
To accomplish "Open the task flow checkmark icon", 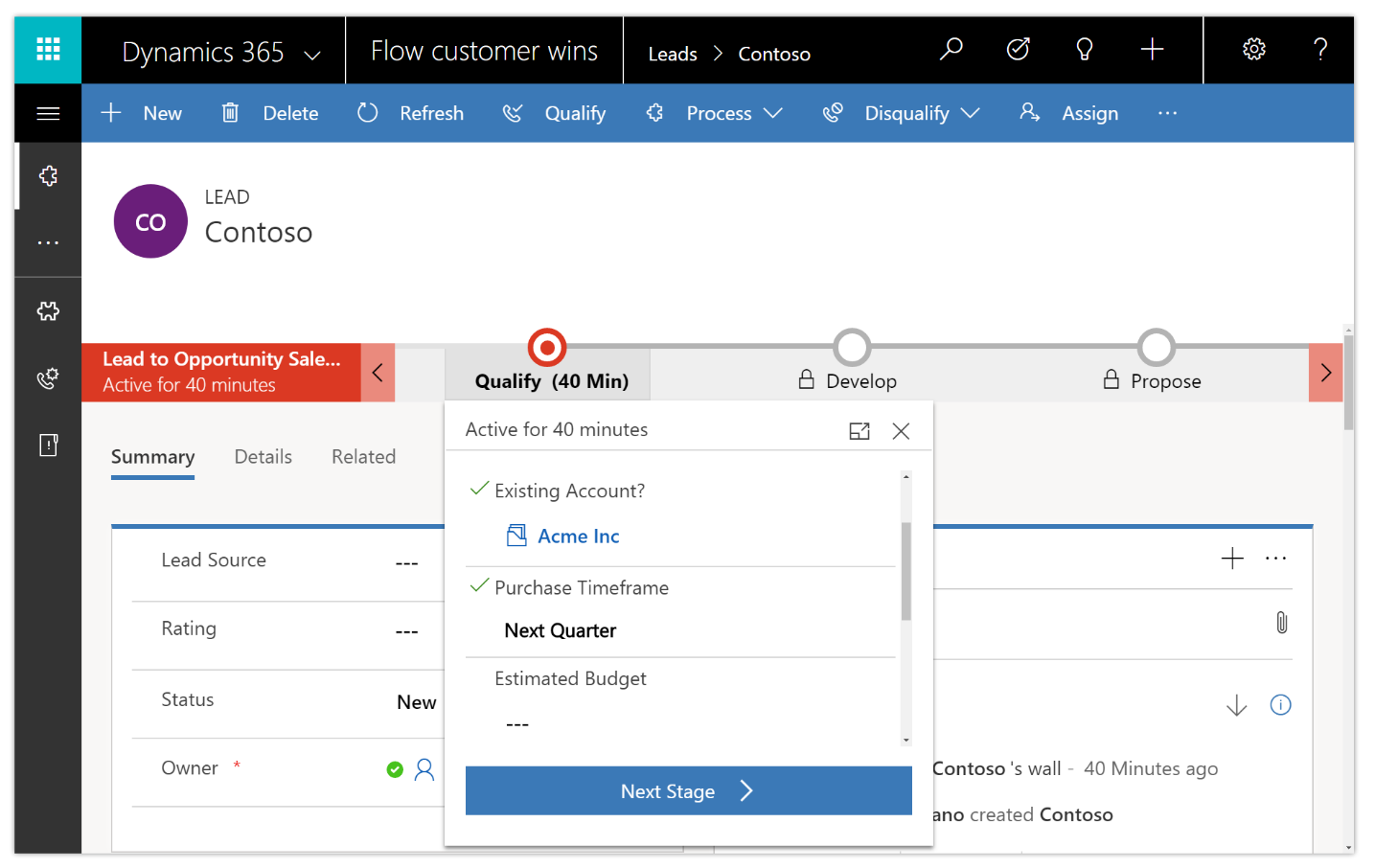I will pyautogui.click(x=1018, y=50).
